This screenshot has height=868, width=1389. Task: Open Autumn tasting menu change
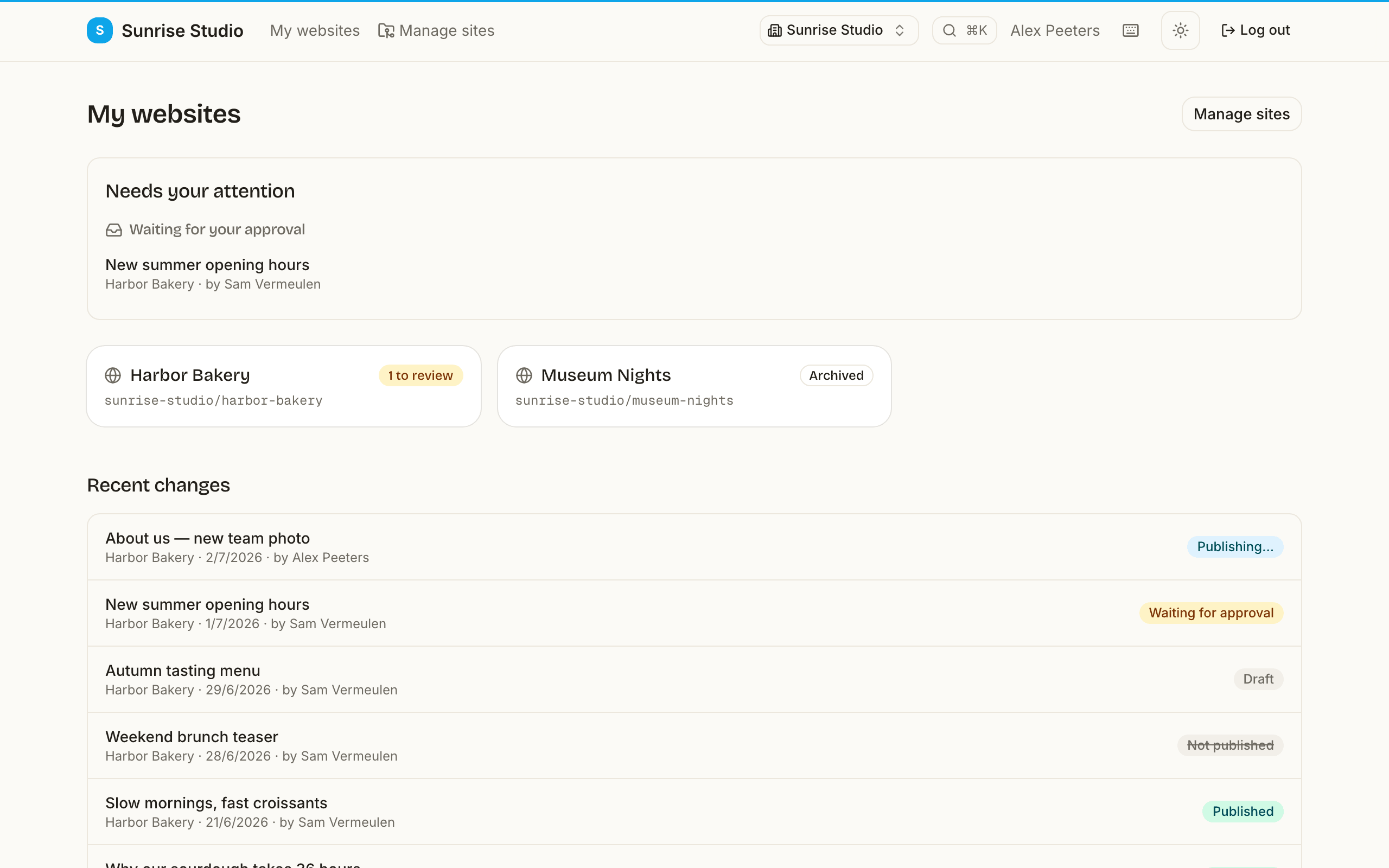click(694, 679)
